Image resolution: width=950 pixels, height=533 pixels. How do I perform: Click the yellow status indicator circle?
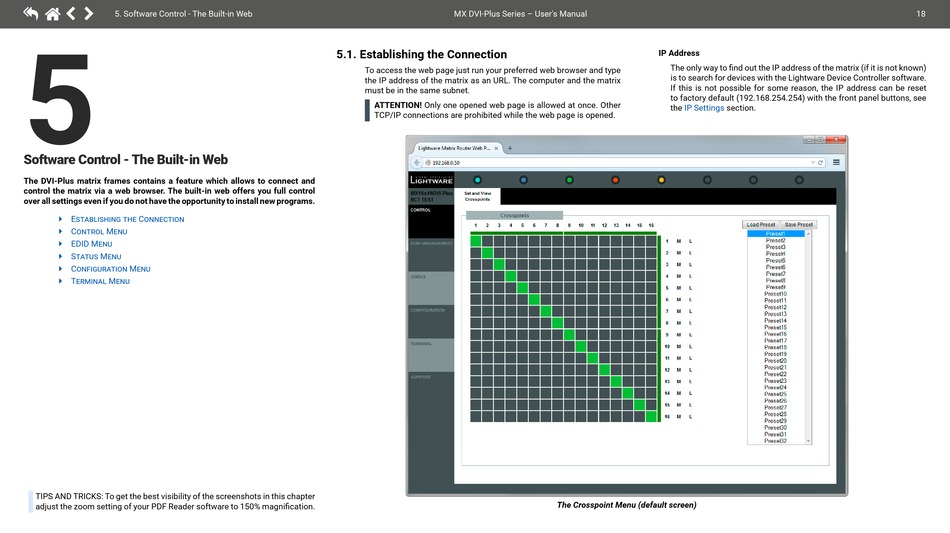pos(661,180)
